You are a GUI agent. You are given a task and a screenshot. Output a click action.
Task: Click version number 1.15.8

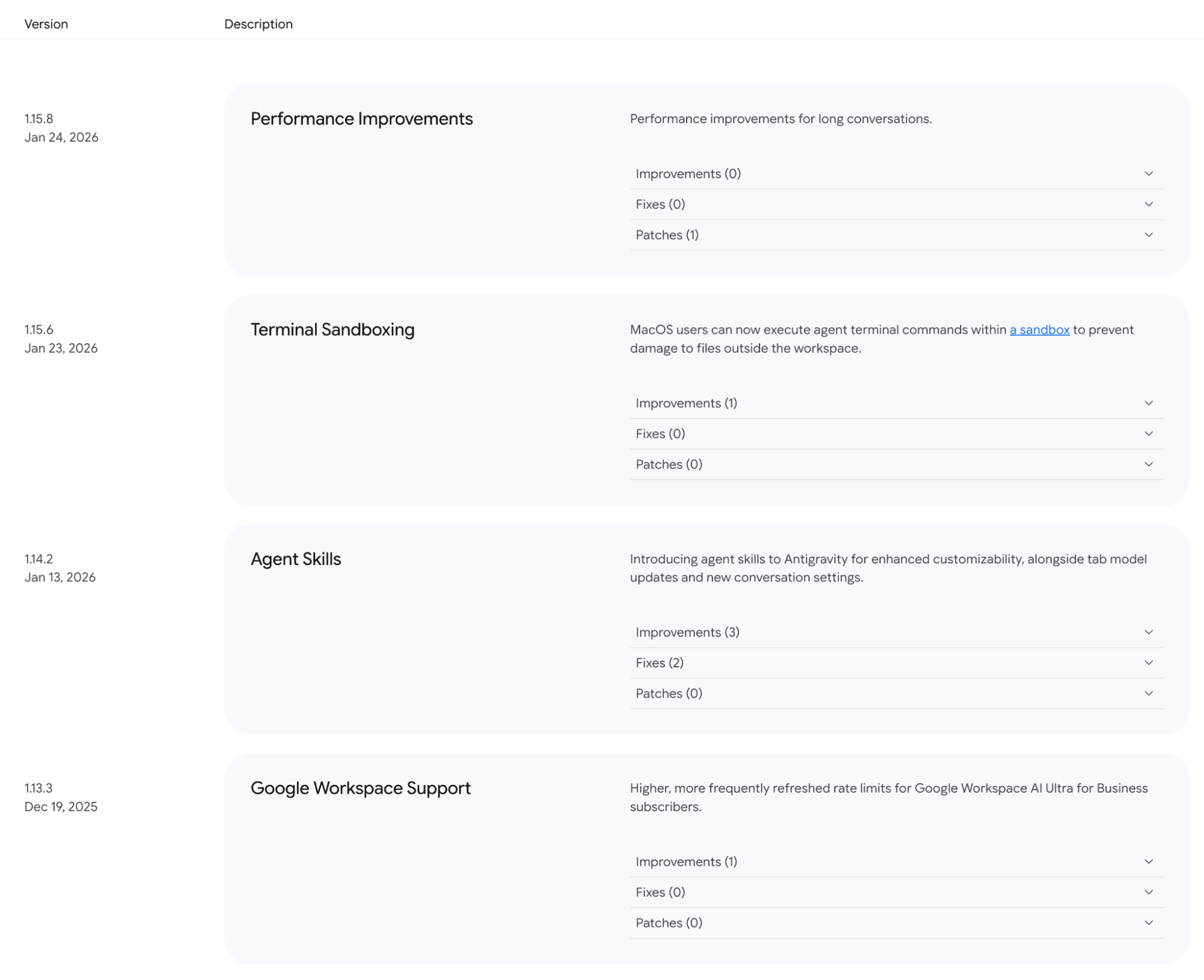pos(39,119)
